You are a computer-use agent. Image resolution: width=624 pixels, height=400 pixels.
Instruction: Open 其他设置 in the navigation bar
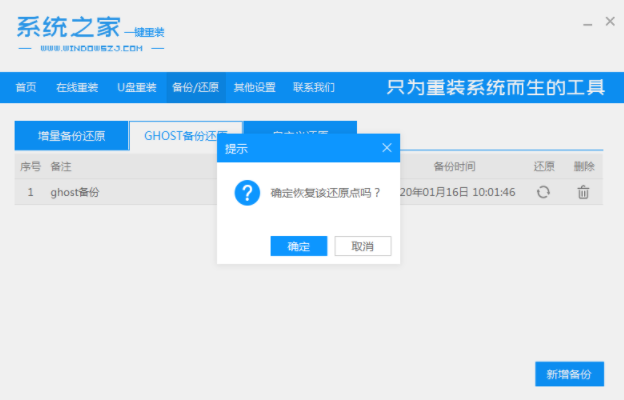(x=254, y=87)
